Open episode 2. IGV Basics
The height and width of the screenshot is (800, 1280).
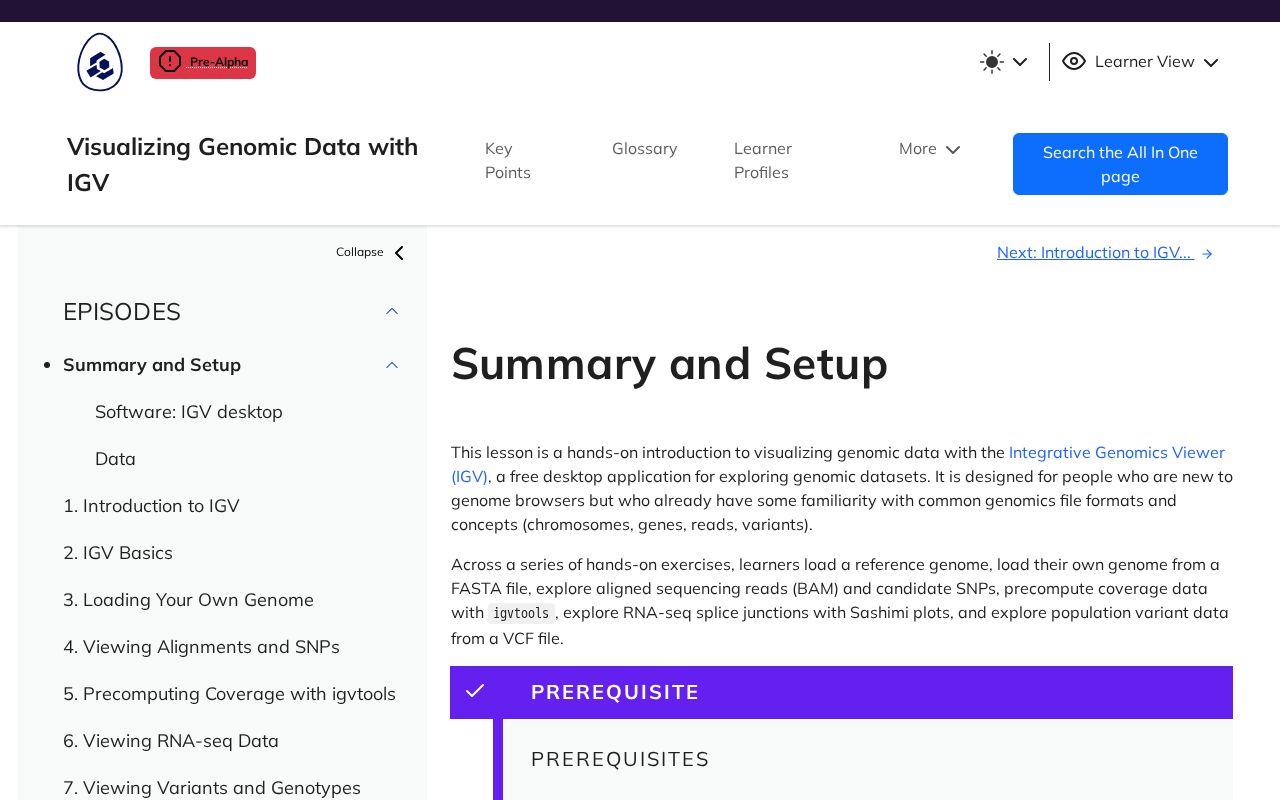click(x=118, y=553)
